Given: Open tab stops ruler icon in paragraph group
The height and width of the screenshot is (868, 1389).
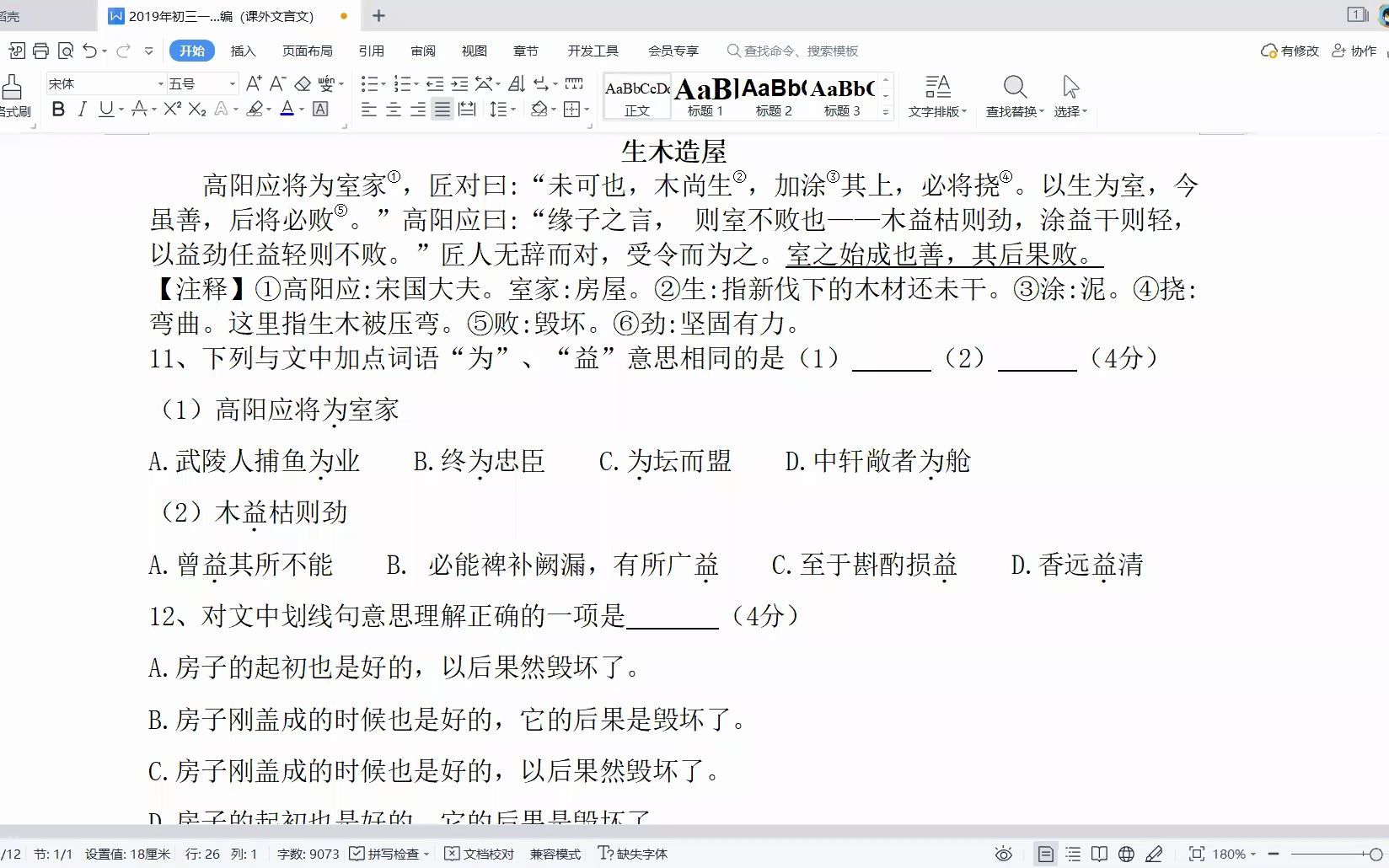Looking at the screenshot, I should (574, 83).
